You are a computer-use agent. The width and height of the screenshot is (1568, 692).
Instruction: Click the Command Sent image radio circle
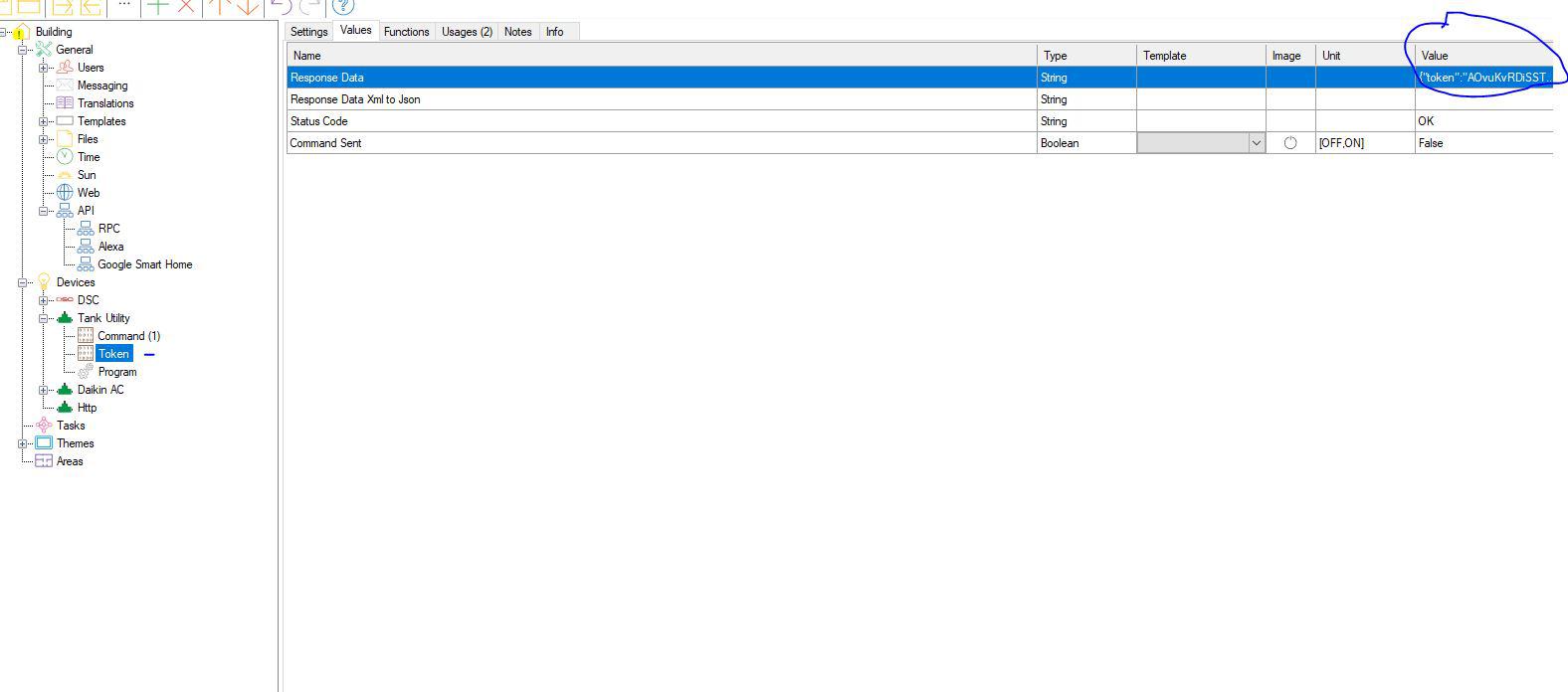tap(1290, 143)
